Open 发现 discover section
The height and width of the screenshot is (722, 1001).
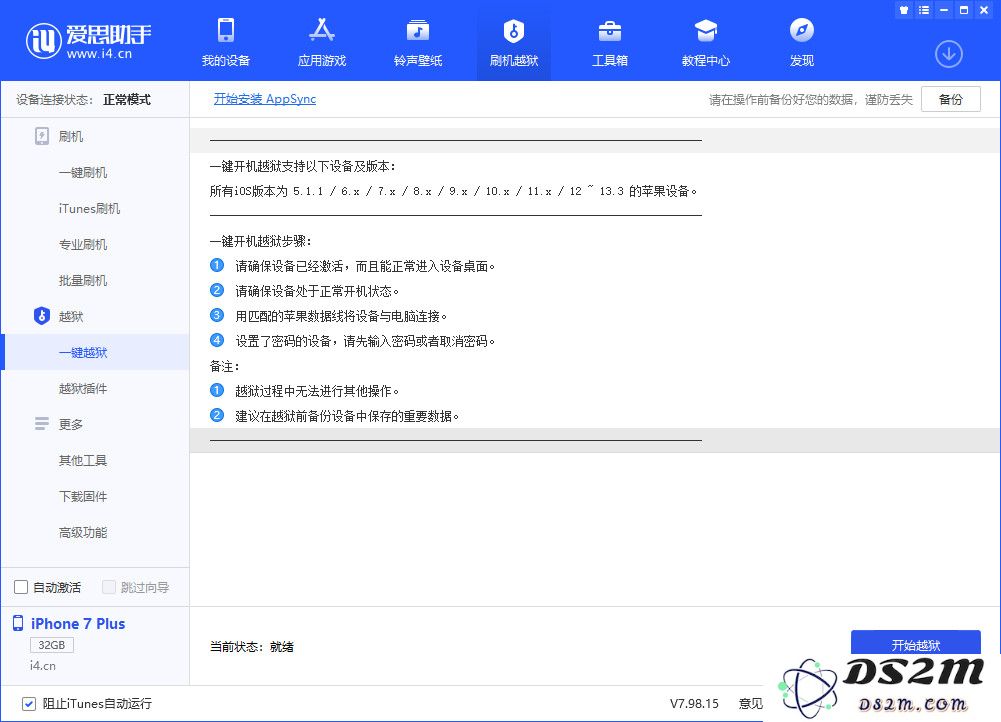pyautogui.click(x=802, y=42)
